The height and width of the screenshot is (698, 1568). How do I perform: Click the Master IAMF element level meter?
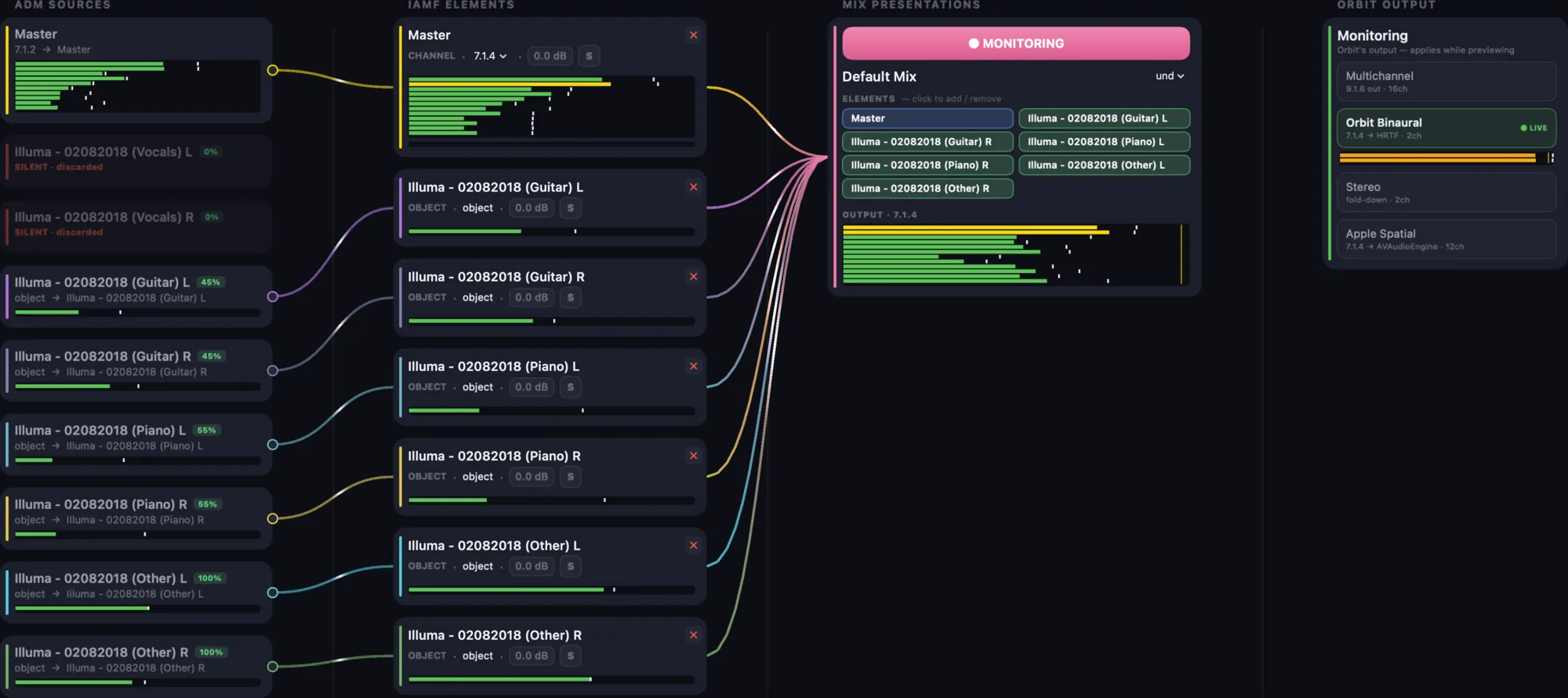(551, 107)
